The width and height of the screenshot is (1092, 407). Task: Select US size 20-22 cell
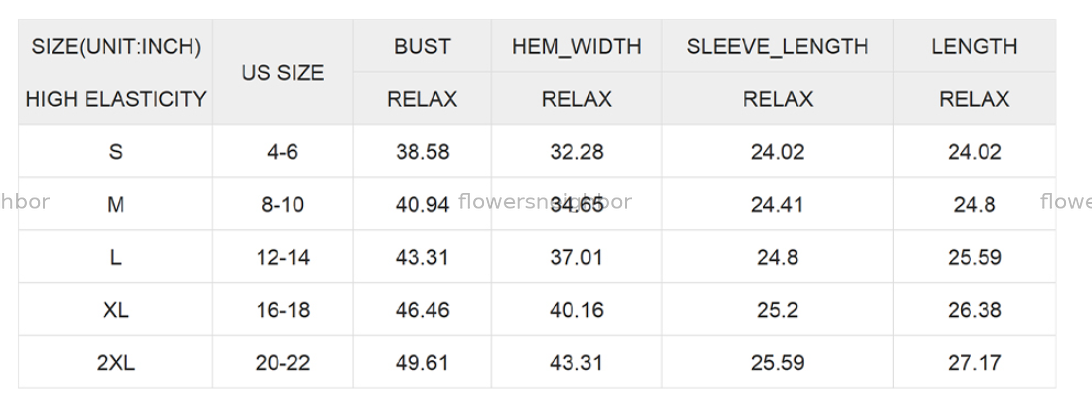point(284,362)
